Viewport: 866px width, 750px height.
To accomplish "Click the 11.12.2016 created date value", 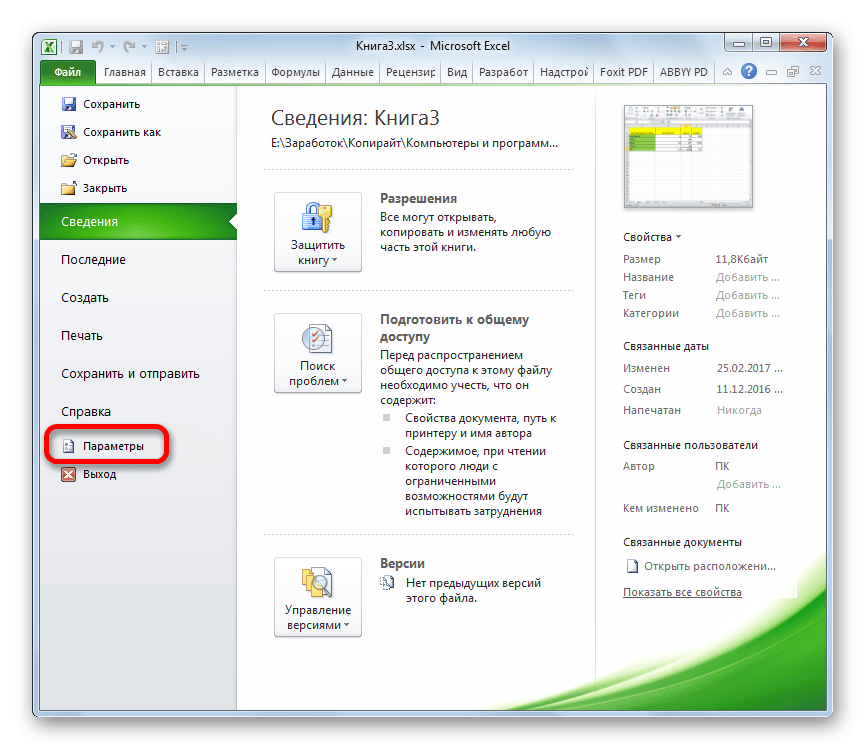I will (749, 389).
